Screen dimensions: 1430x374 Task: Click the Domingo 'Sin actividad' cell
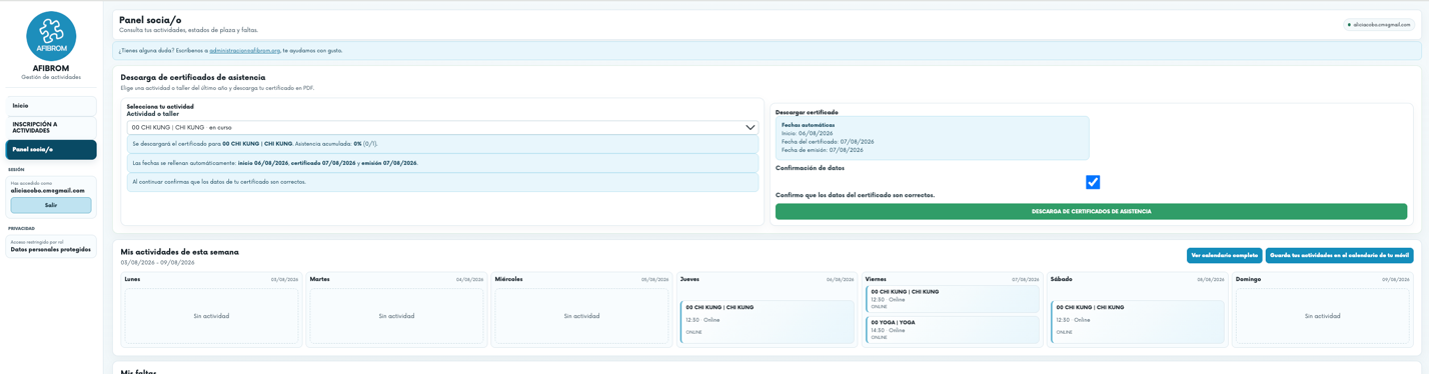[x=1322, y=316]
